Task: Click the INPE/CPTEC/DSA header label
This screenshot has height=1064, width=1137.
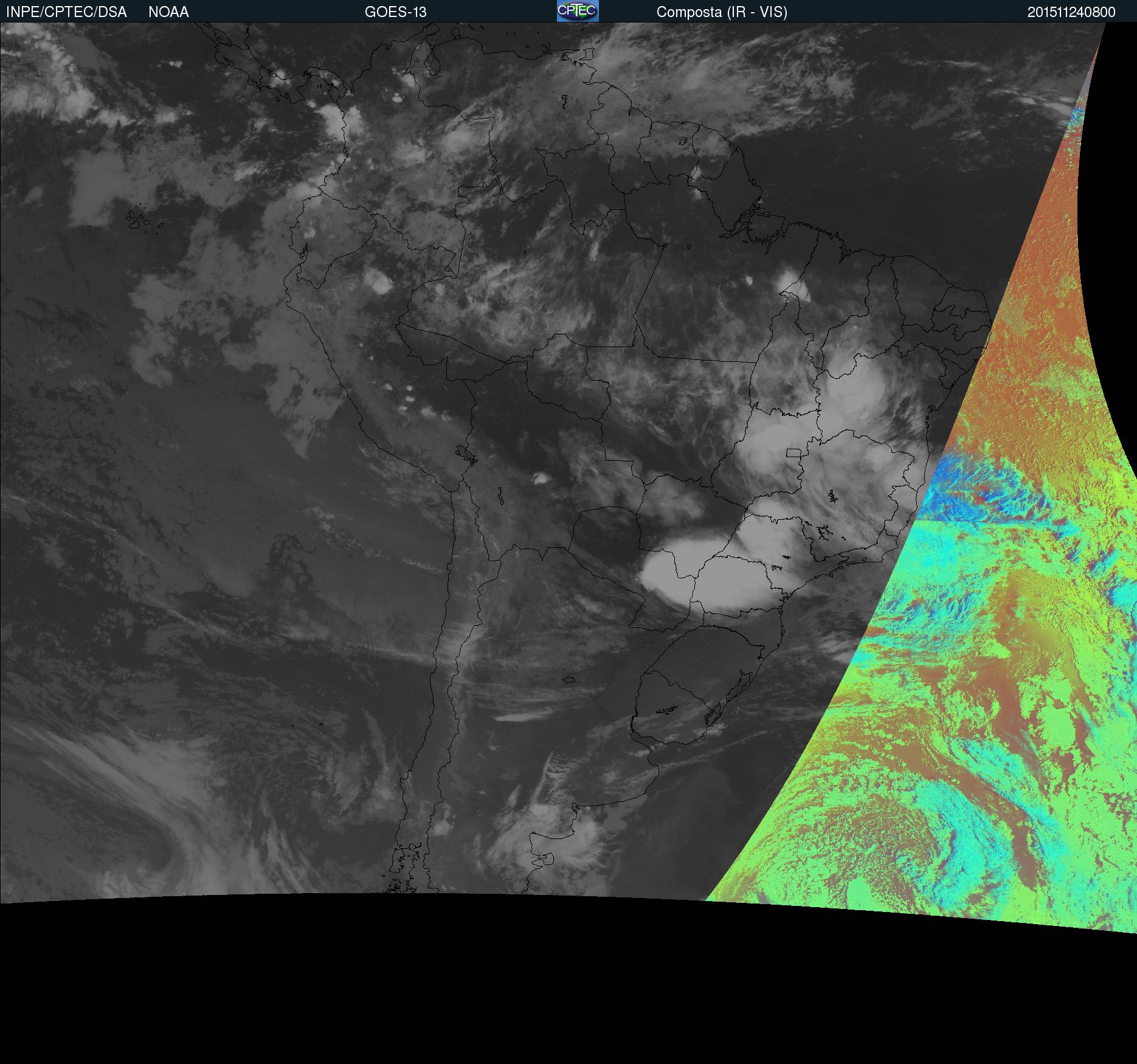Action: (x=66, y=12)
